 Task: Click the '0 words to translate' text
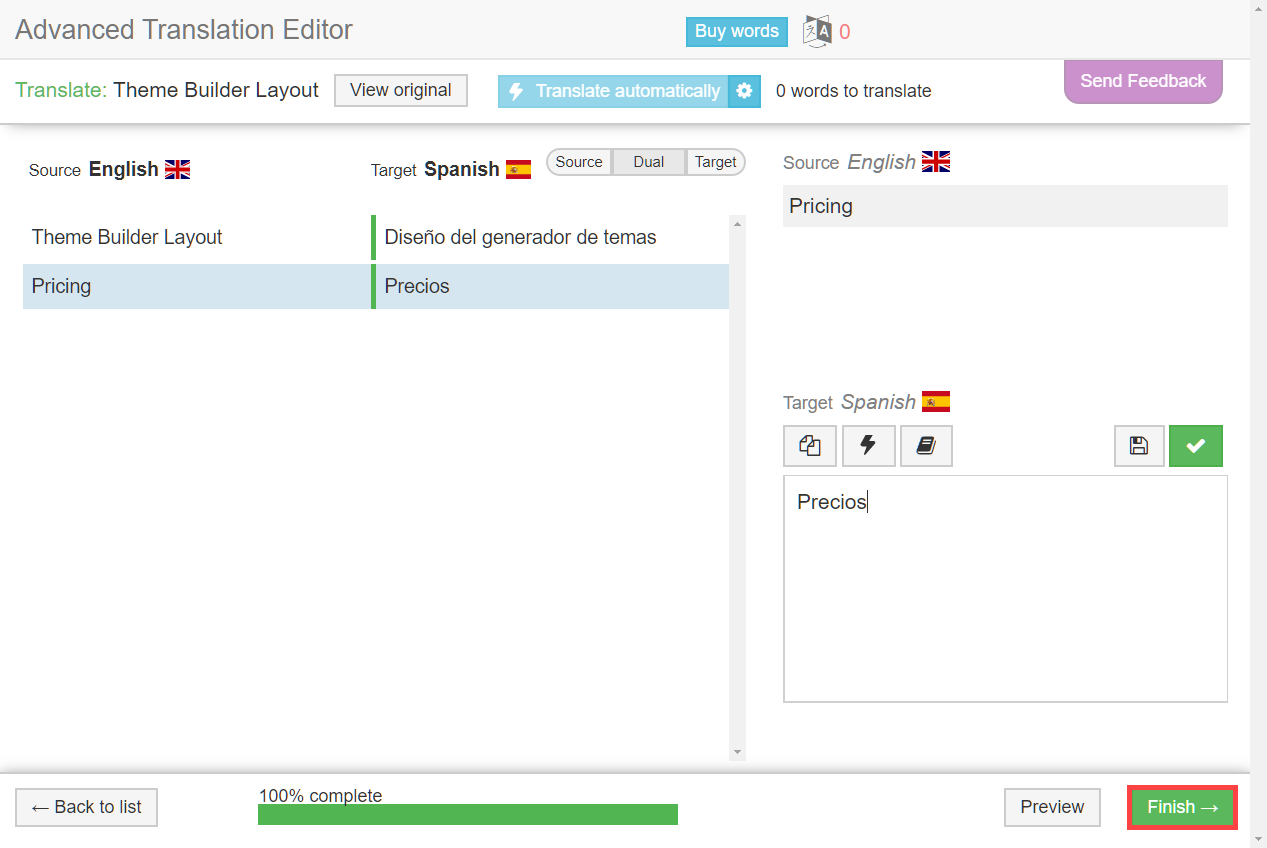tap(853, 91)
